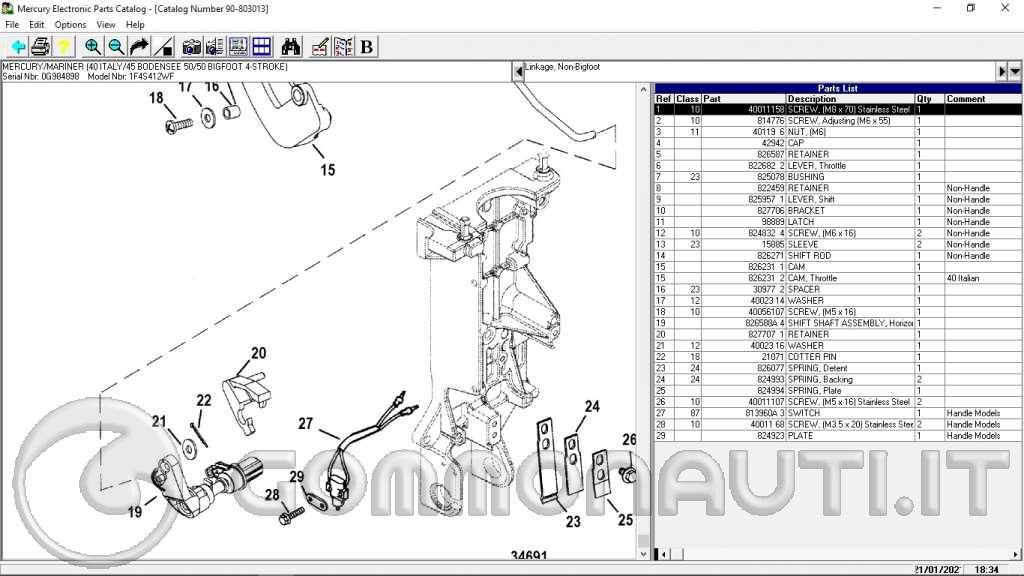Select the NUT, (M6) row
Viewport: 1024px width, 576px height.
(x=838, y=132)
